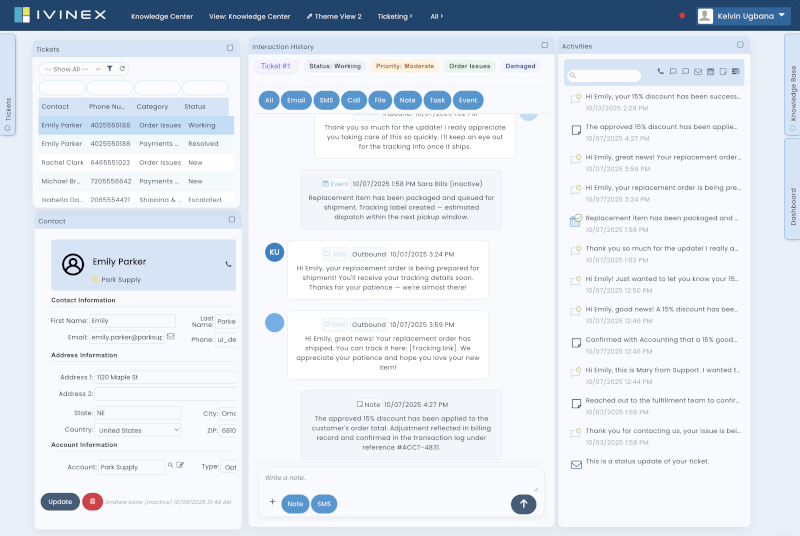Open the Show All dropdown in Tickets
Screen dimensions: 800x536
[x=70, y=69]
